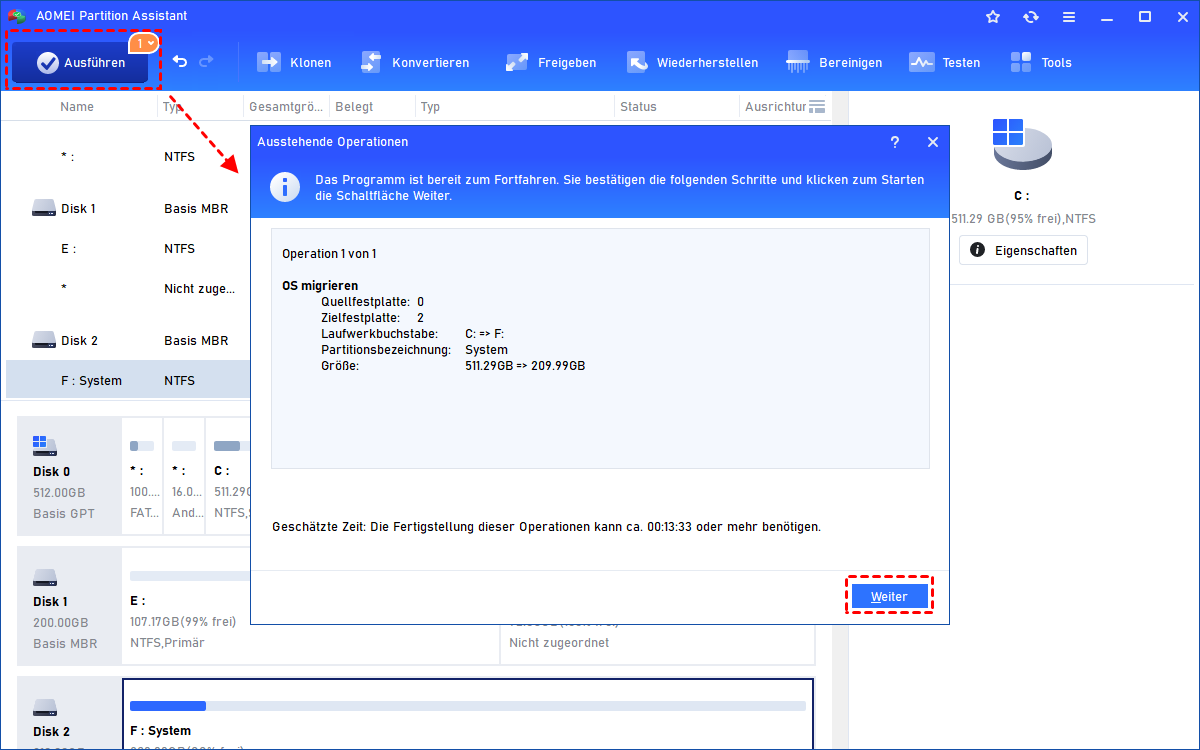Click the Name column header

tap(77, 106)
